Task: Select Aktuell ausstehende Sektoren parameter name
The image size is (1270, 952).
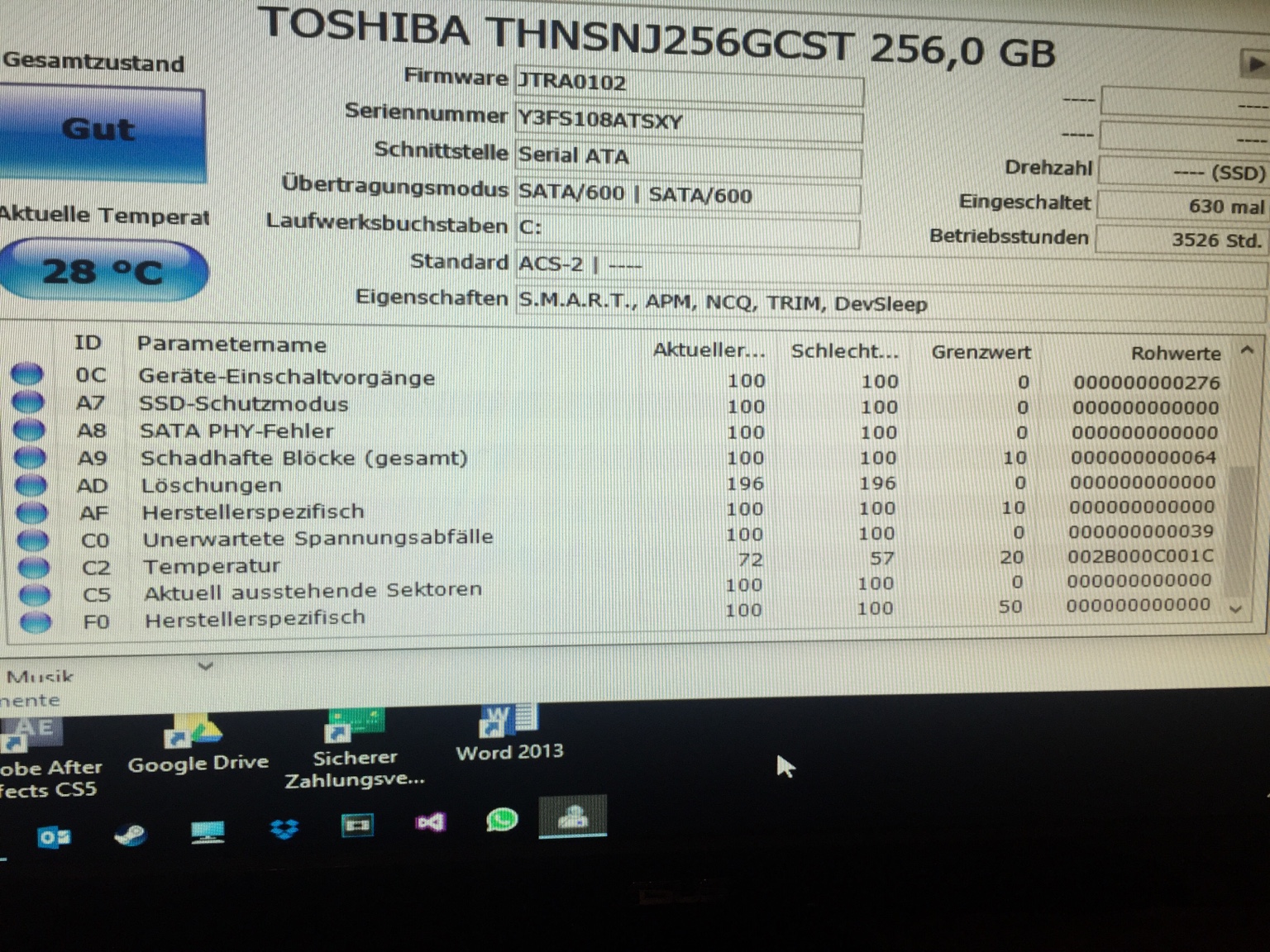Action: click(313, 592)
